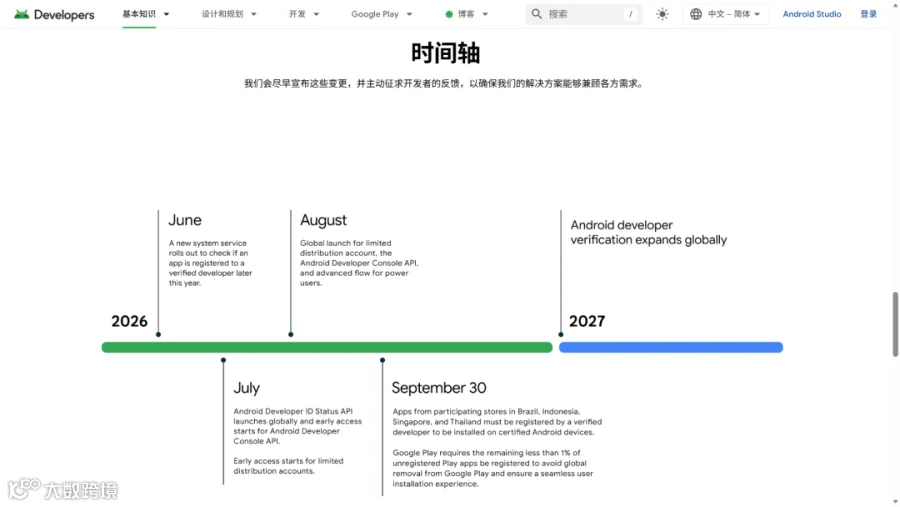
Task: Click the 'Global launch for limited' August description
Action: pyautogui.click(x=359, y=263)
